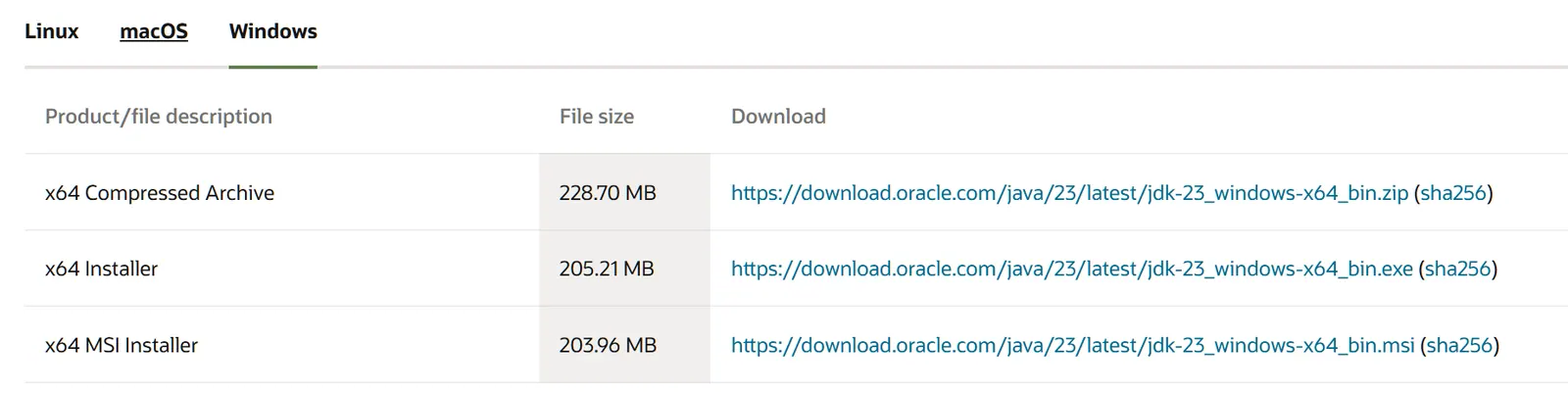Download the jdk-23 windows-x64 msi installer link

click(x=1072, y=345)
